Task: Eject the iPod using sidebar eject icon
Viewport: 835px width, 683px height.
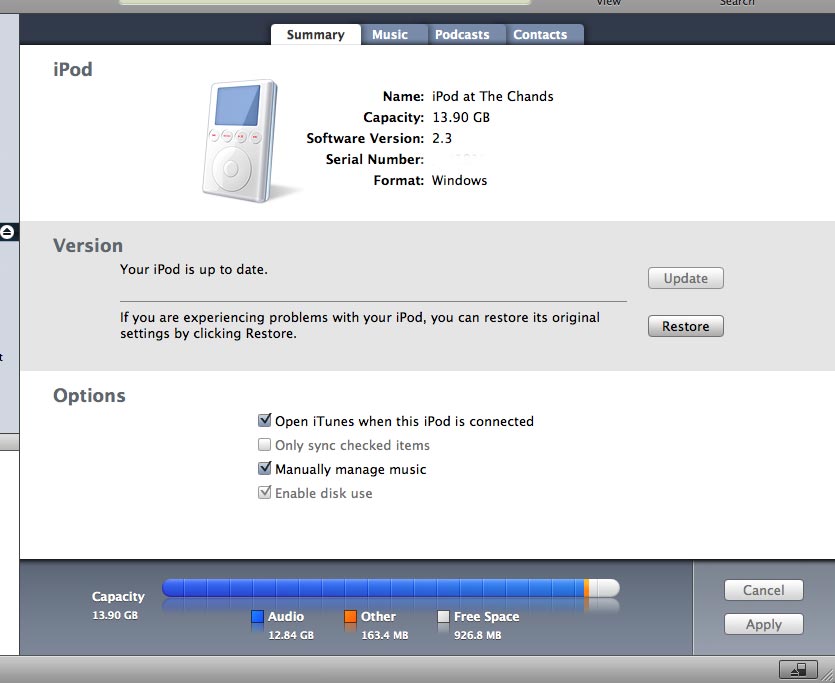Action: [7, 232]
